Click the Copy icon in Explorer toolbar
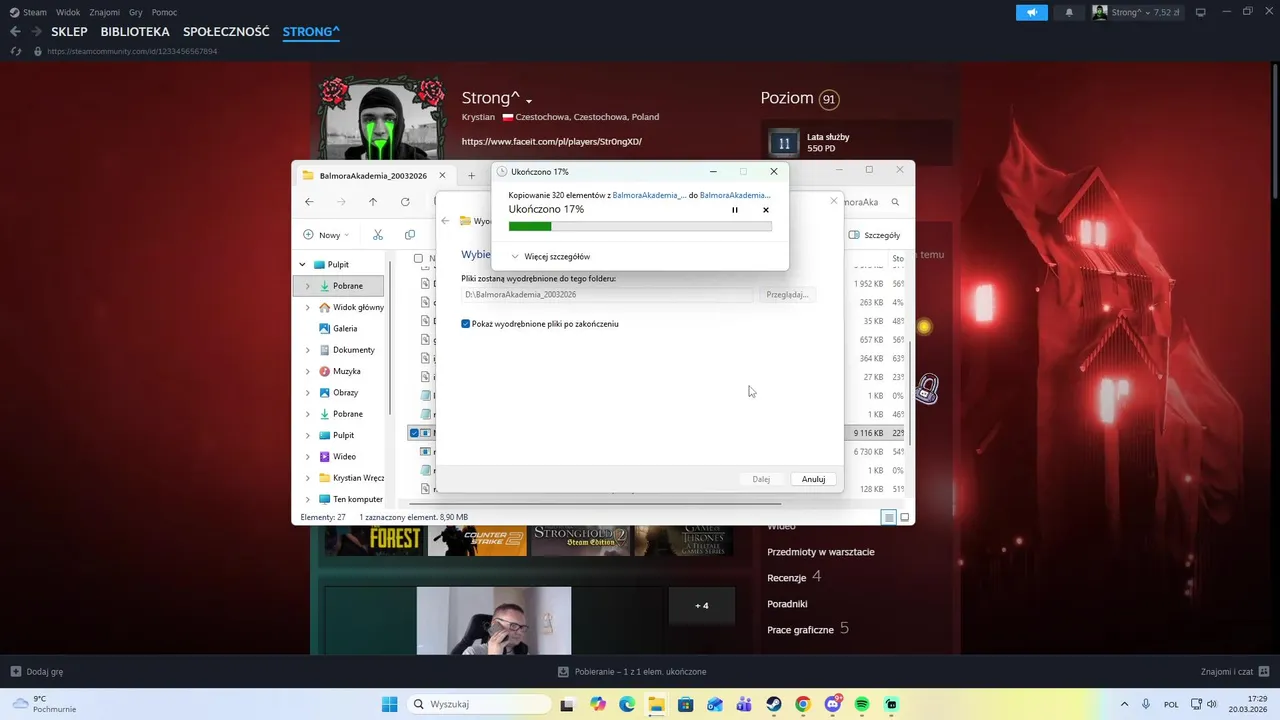The width and height of the screenshot is (1280, 720). pyautogui.click(x=410, y=235)
